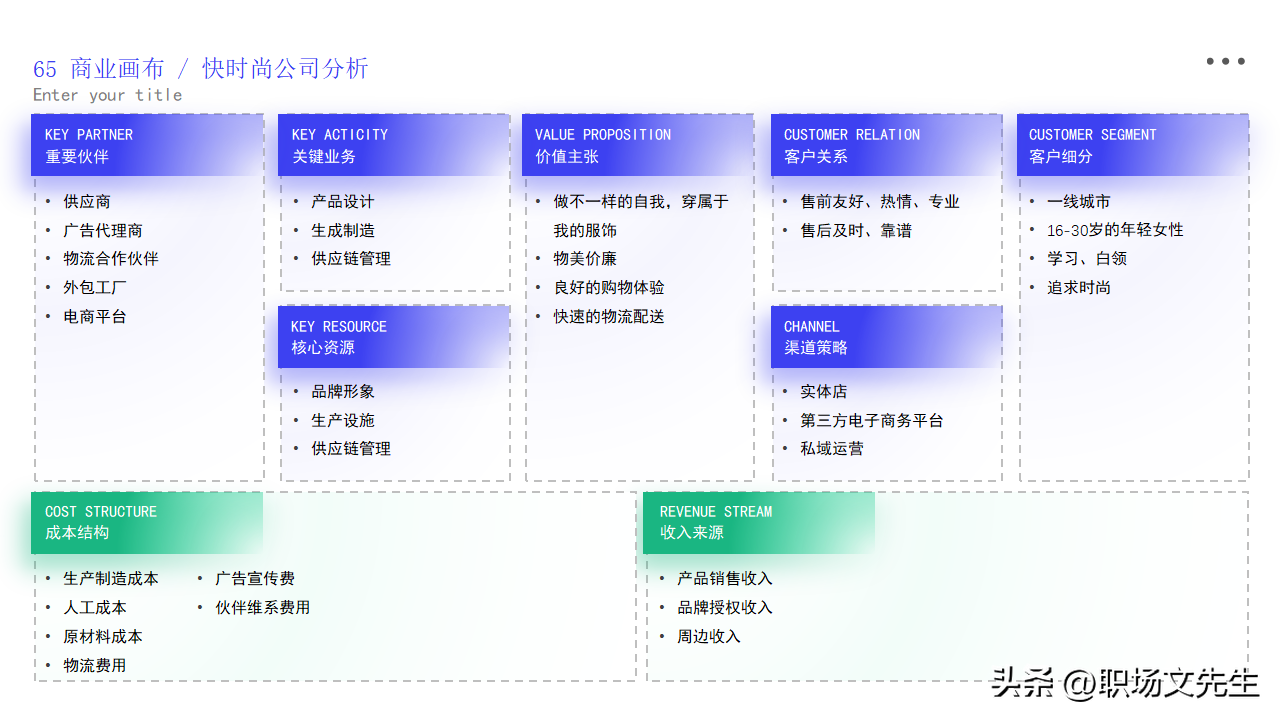The width and height of the screenshot is (1280, 720).
Task: Click the 'Enter your title' placeholder
Action: tap(108, 95)
